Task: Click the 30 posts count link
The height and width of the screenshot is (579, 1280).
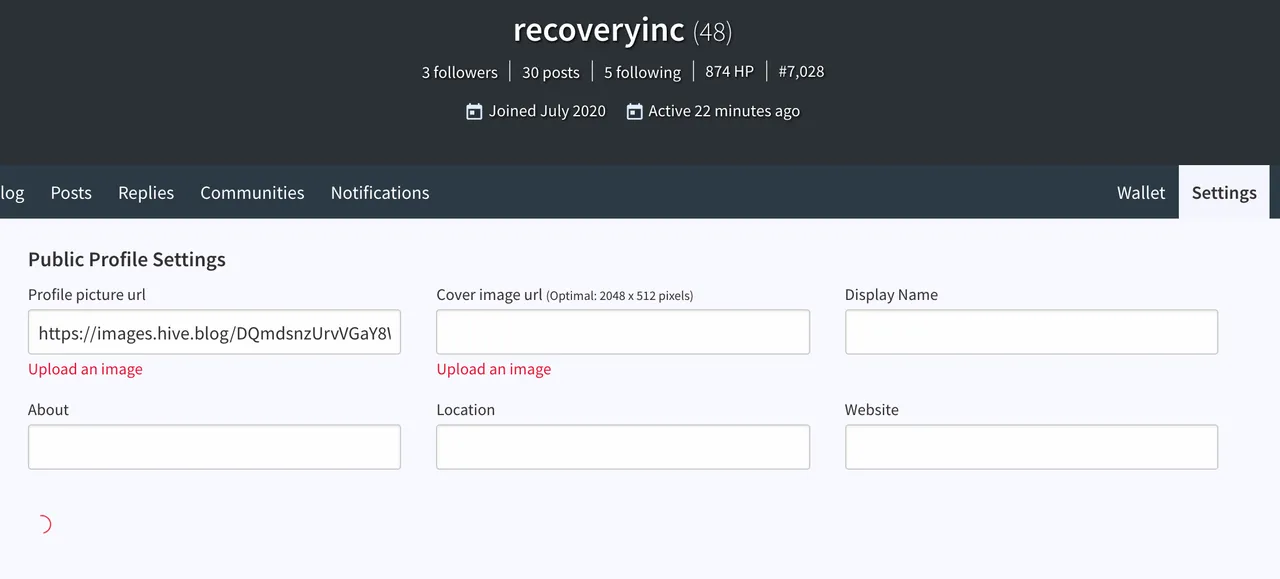Action: pyautogui.click(x=551, y=72)
